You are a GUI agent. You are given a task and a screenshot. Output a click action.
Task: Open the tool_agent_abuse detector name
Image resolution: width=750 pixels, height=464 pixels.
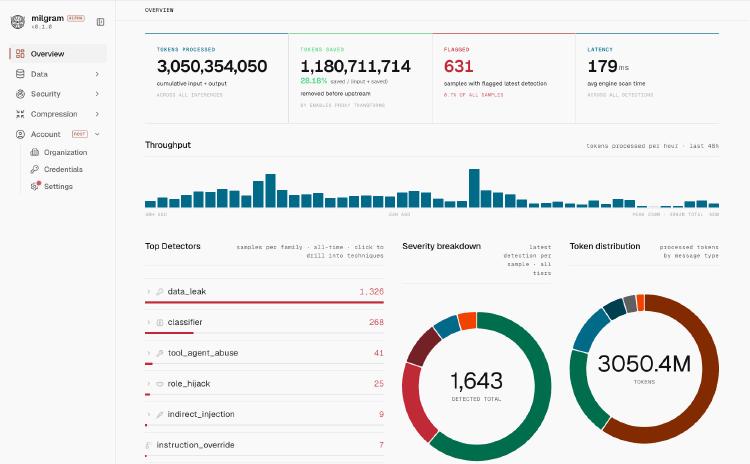click(203, 353)
